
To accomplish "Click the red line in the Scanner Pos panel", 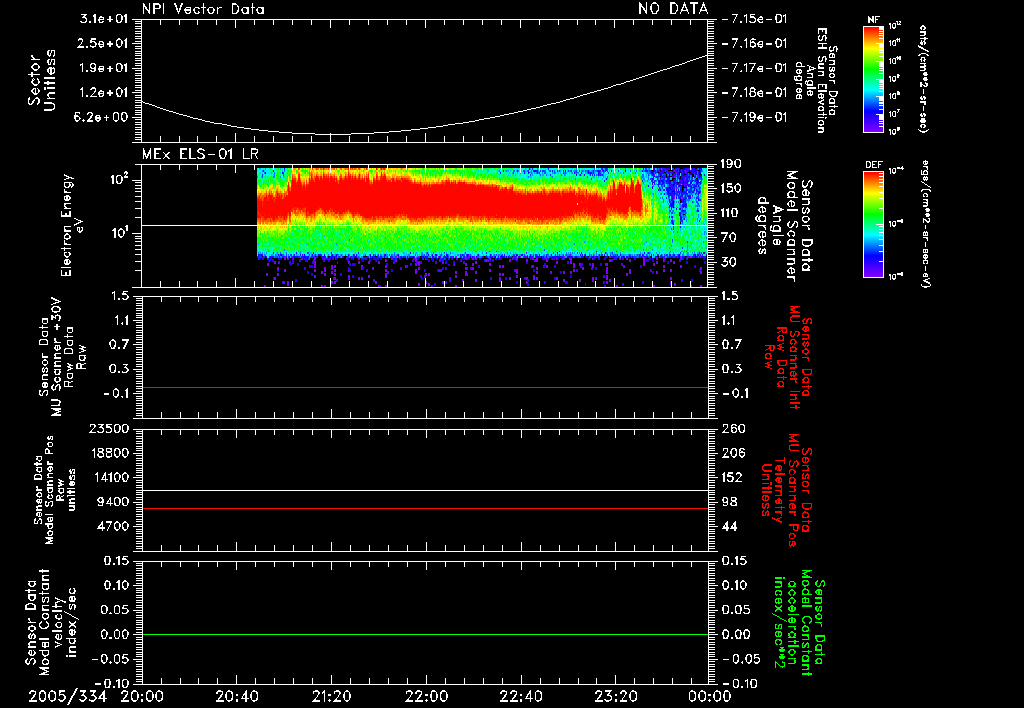I will tap(424, 508).
